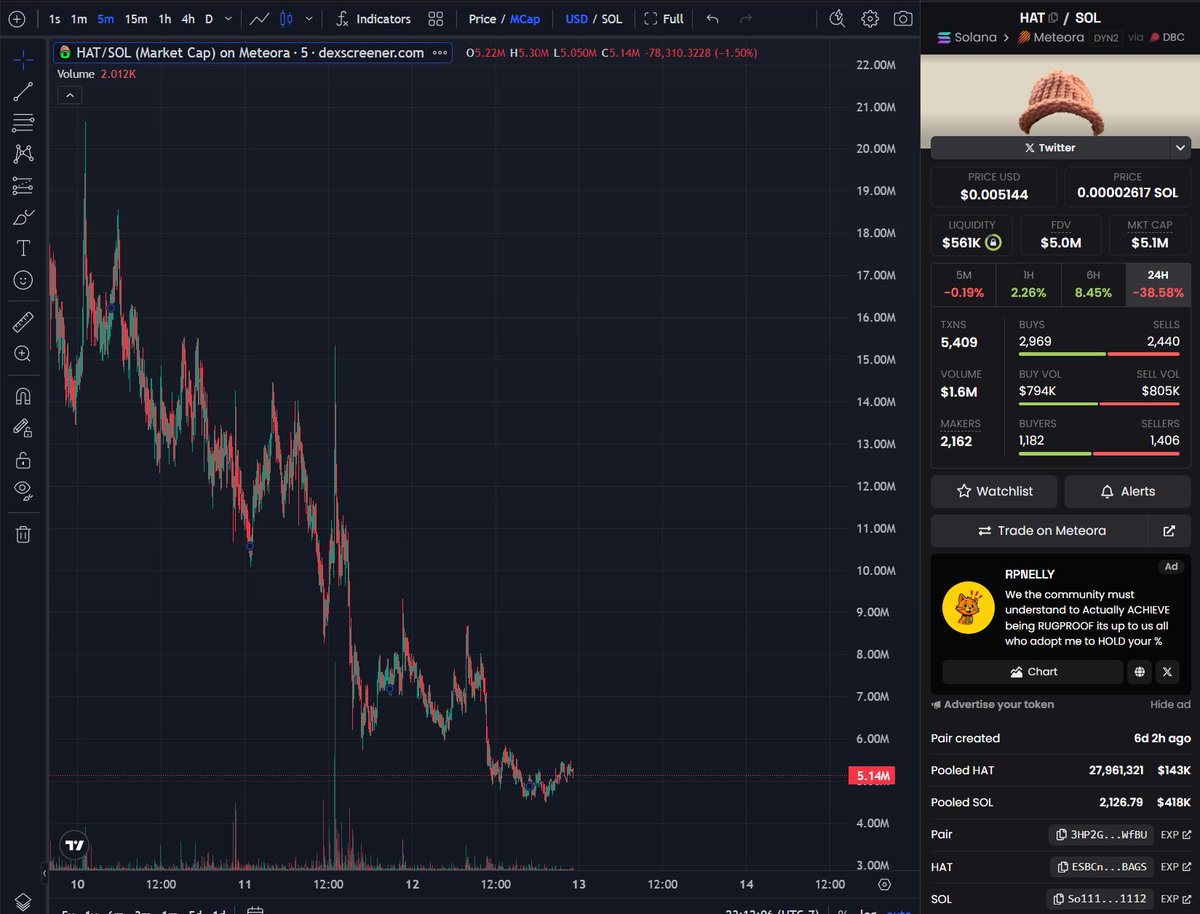Activate the zoom in tool
Screen dimensions: 1200x914
pos(23,353)
